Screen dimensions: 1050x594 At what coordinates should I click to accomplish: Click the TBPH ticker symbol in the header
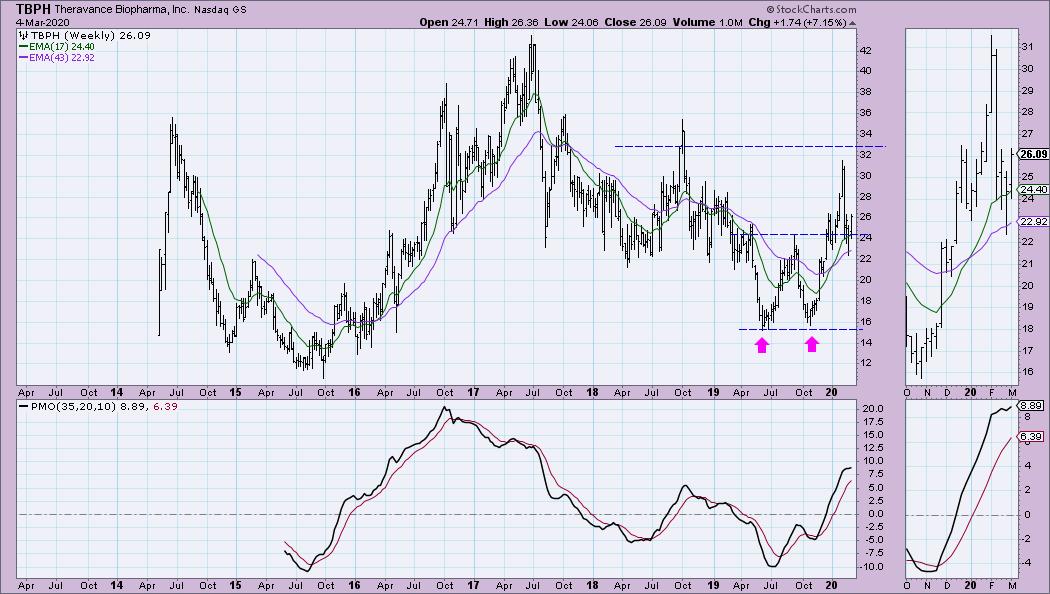pyautogui.click(x=33, y=9)
